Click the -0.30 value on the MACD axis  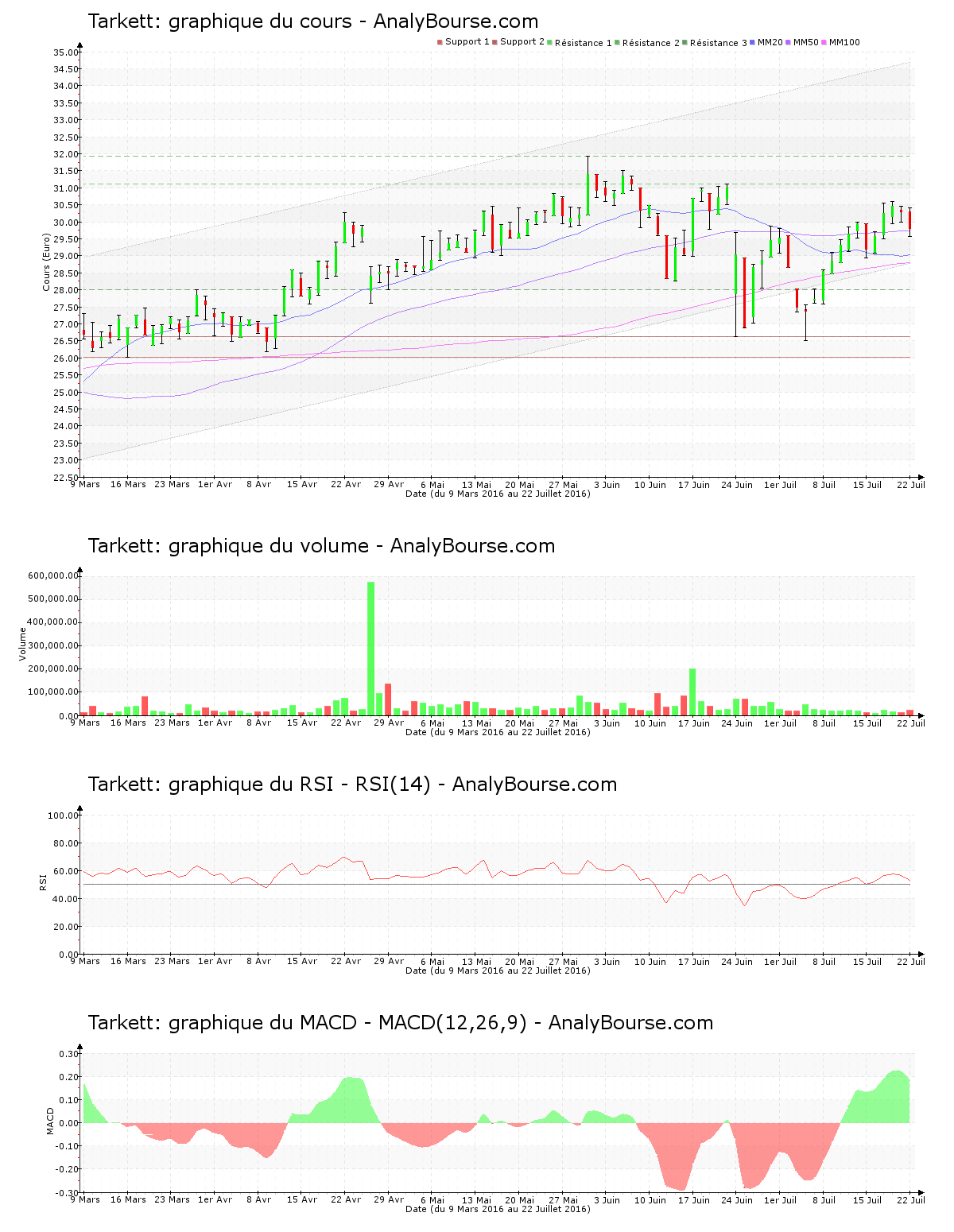68,1192
